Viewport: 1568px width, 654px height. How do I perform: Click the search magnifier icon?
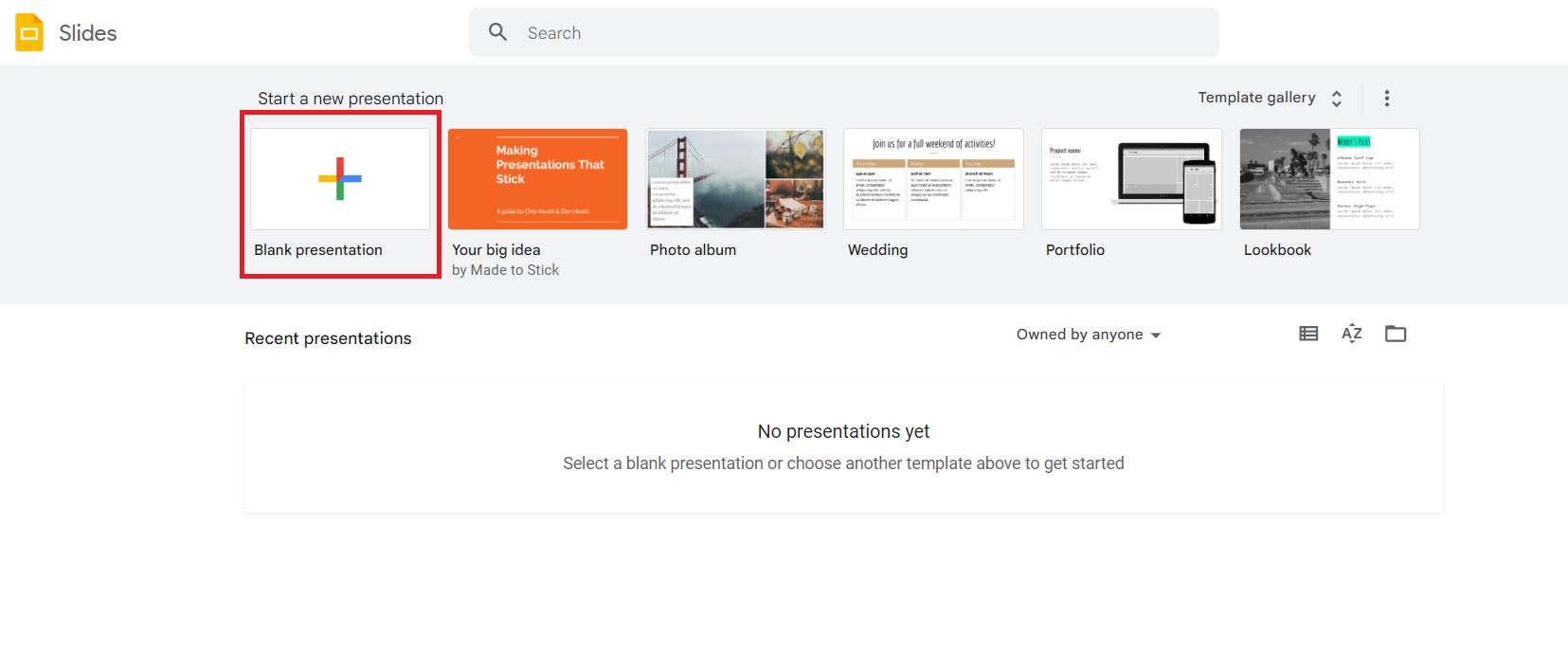pyautogui.click(x=497, y=32)
